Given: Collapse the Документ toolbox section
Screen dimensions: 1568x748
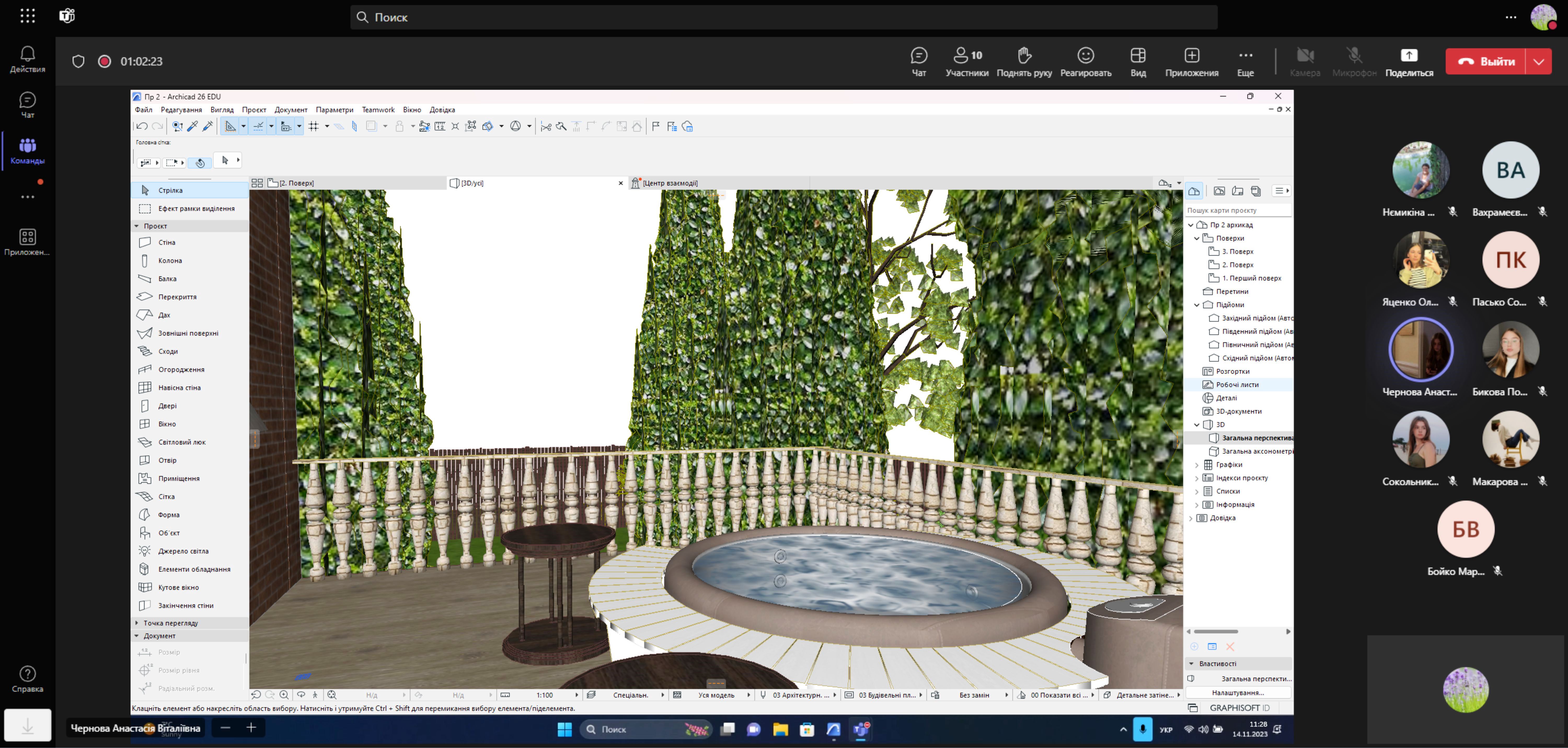Looking at the screenshot, I should tap(136, 636).
